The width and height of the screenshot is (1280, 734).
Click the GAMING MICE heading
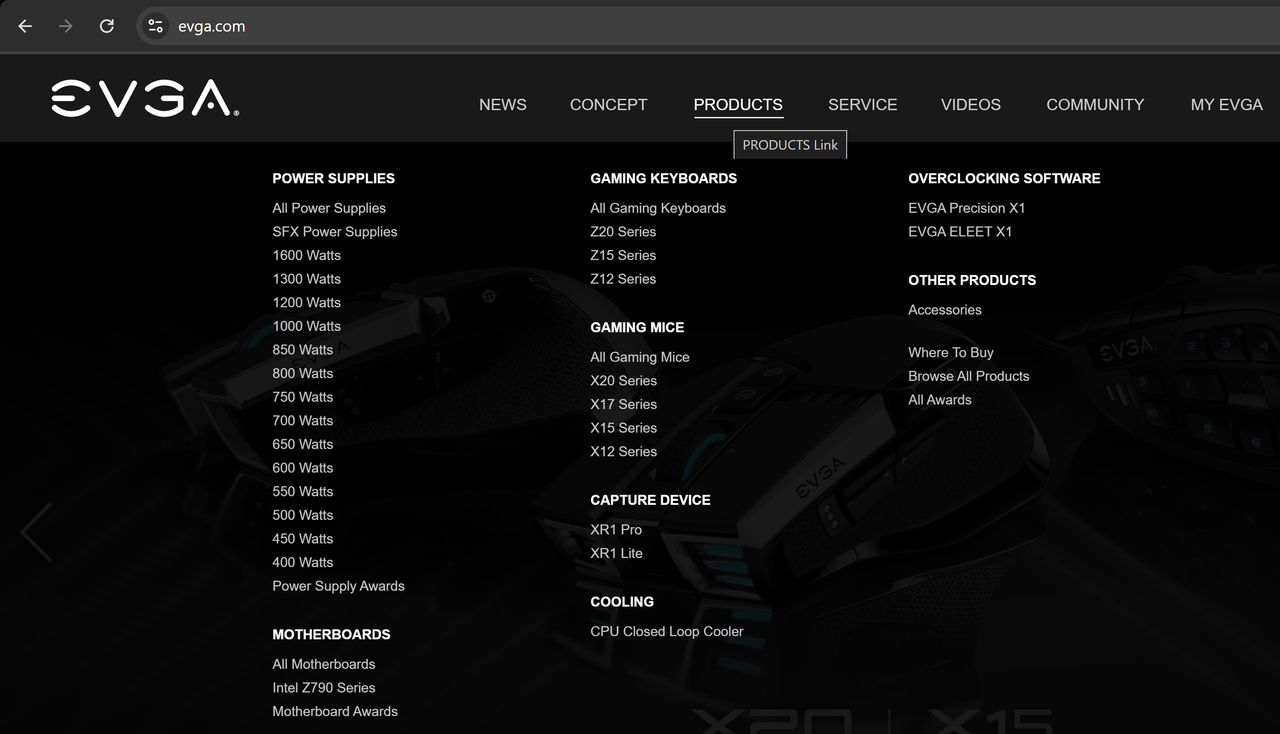pos(638,327)
